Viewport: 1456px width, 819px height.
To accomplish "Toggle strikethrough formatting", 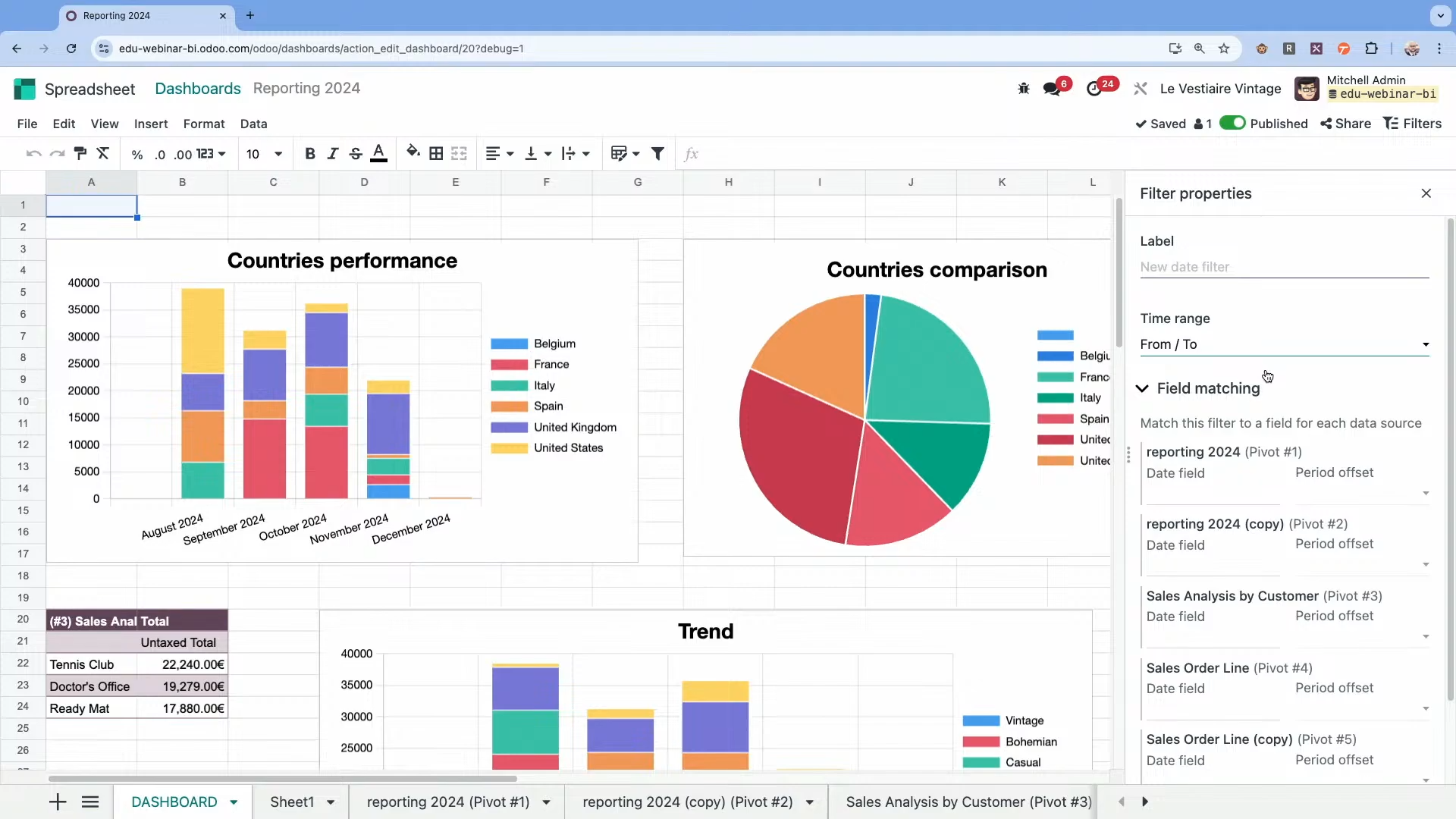I will coord(356,153).
